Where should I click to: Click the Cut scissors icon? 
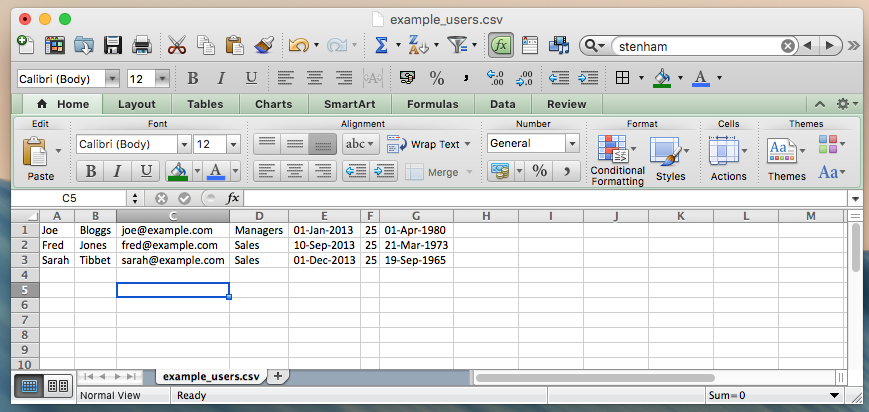pyautogui.click(x=177, y=45)
